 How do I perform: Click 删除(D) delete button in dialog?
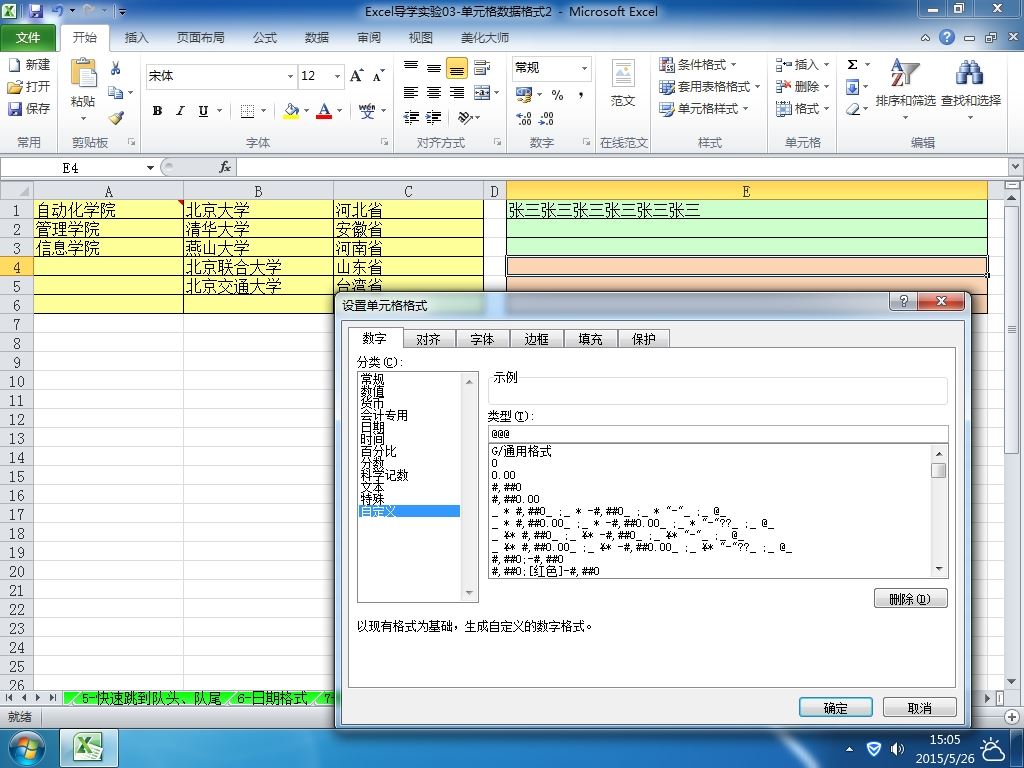coord(910,599)
